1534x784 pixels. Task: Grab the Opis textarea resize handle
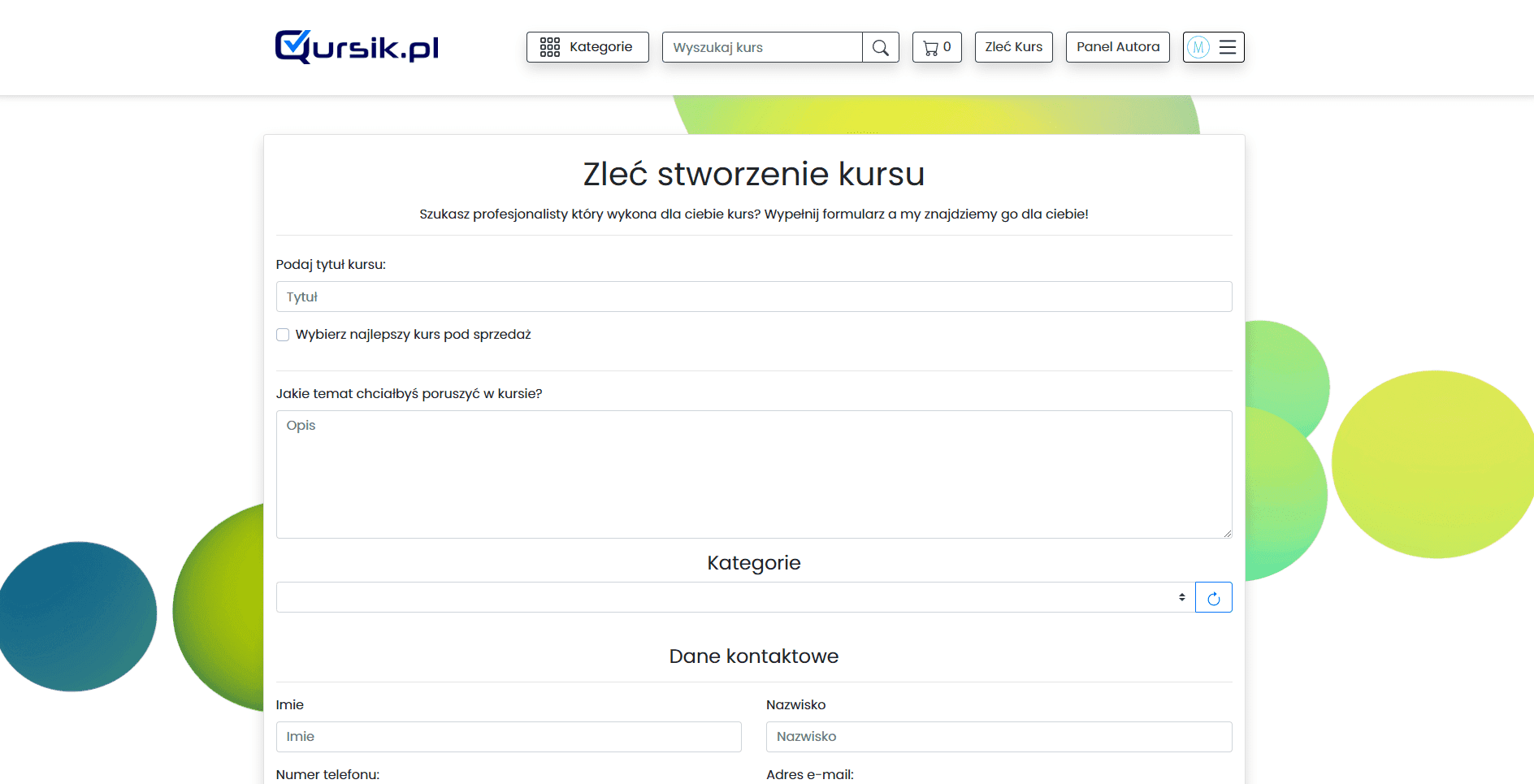pyautogui.click(x=1227, y=533)
